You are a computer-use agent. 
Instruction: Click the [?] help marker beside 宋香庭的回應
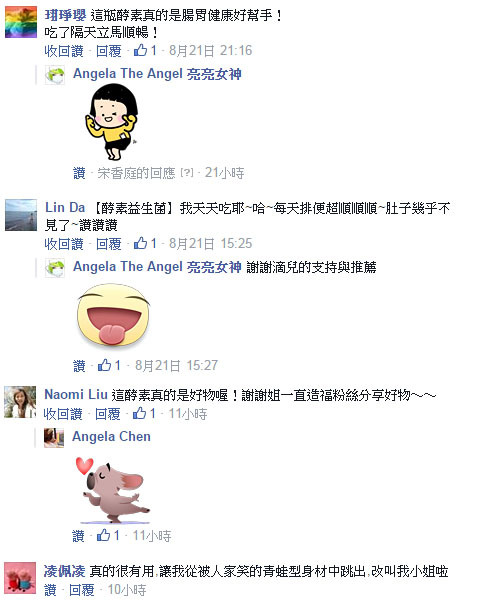(x=187, y=173)
